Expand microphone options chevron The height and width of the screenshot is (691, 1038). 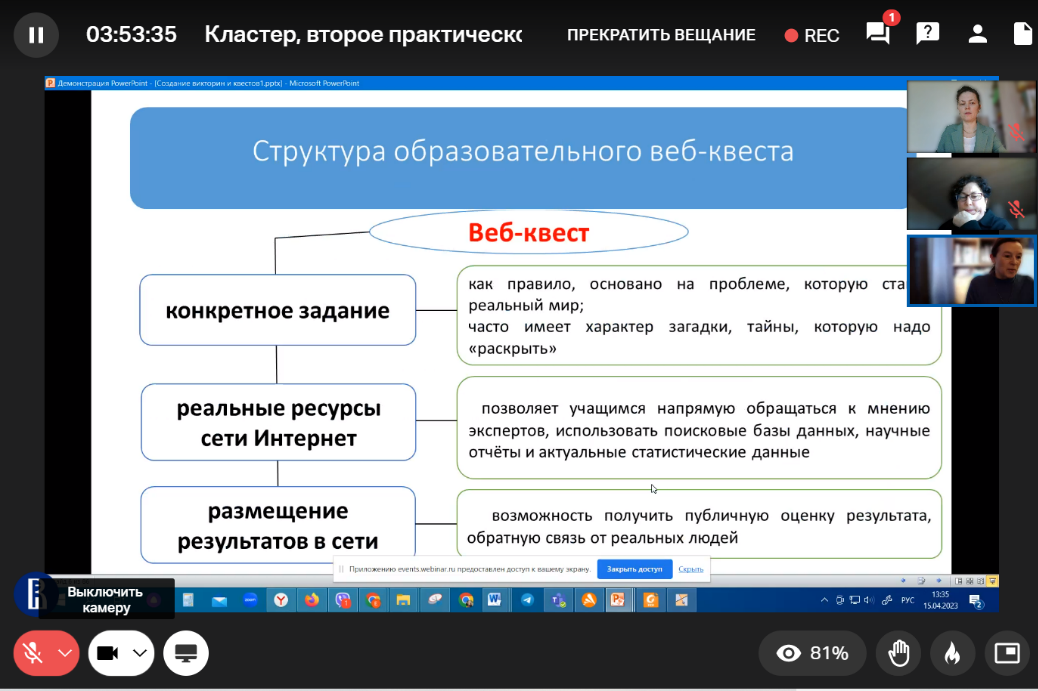(66, 654)
